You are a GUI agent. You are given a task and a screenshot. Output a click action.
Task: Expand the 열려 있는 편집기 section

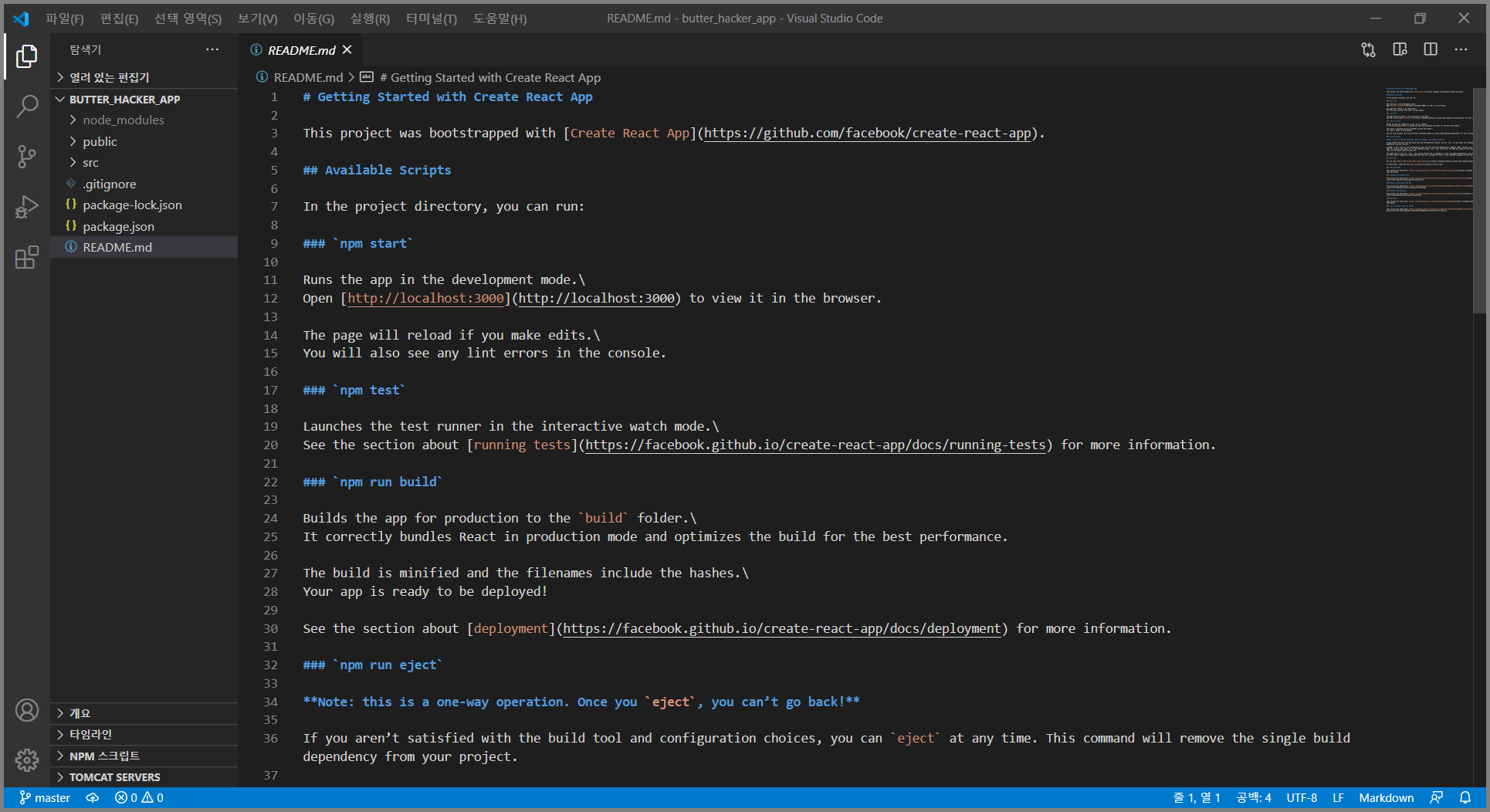click(x=144, y=77)
